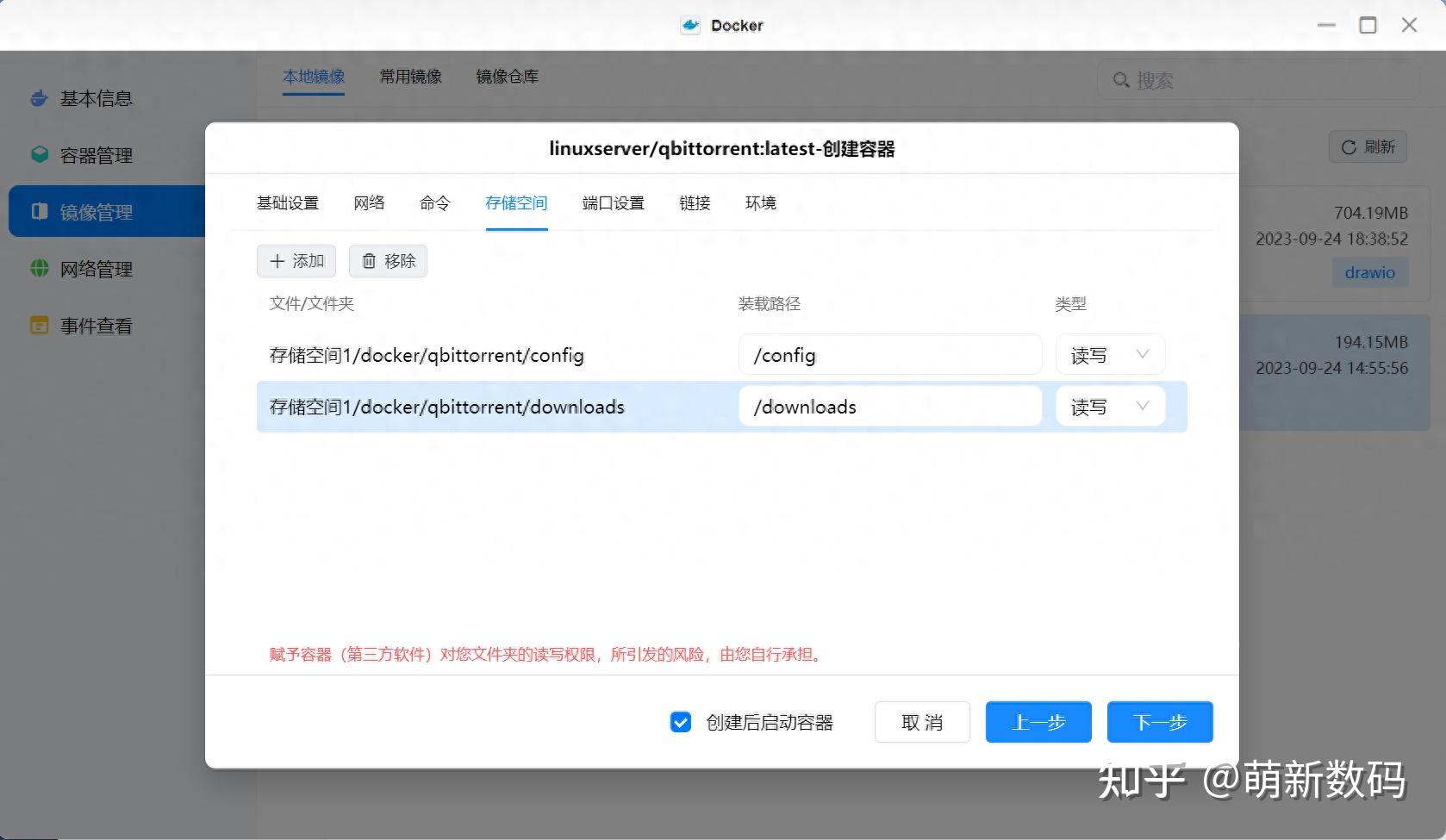Expand permission type dropdown for /downloads
Viewport: 1446px width, 840px height.
point(1110,406)
